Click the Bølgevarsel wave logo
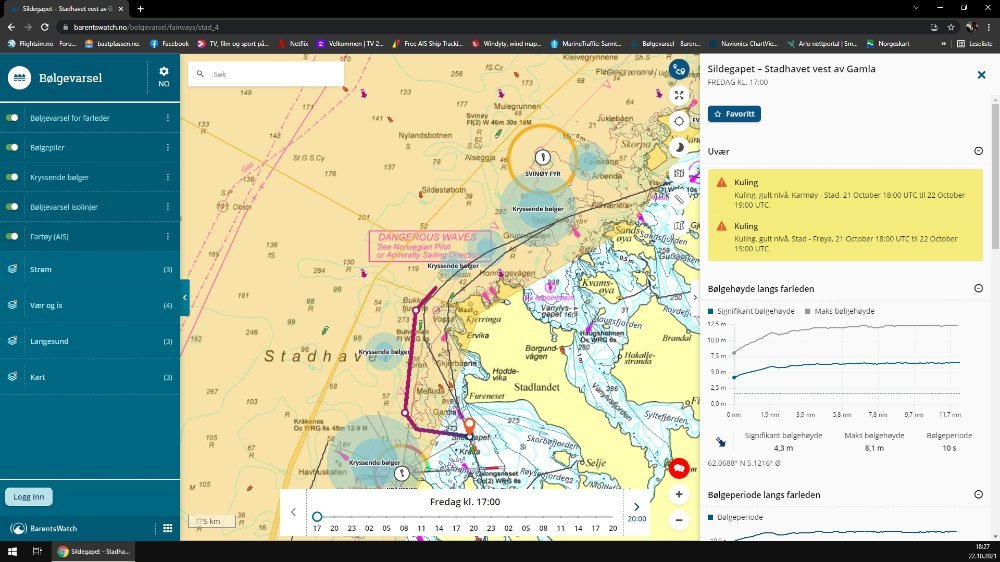Viewport: 1000px width, 562px height. pos(20,78)
